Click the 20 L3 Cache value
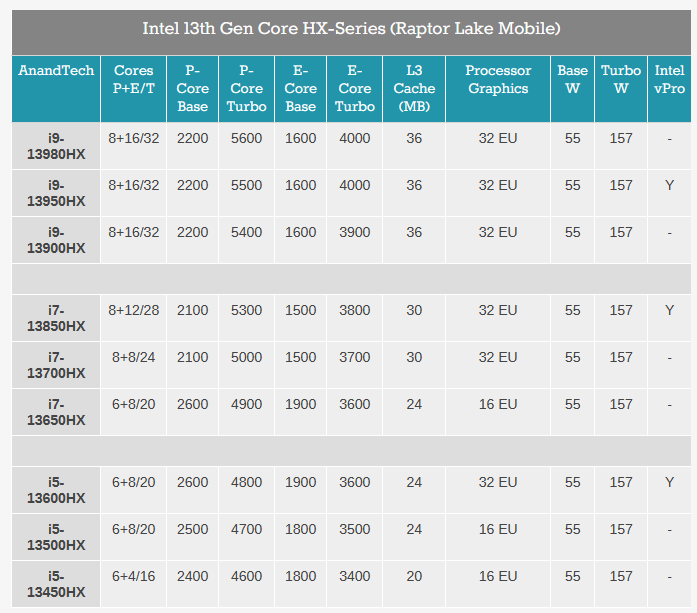697x613 pixels. (414, 577)
